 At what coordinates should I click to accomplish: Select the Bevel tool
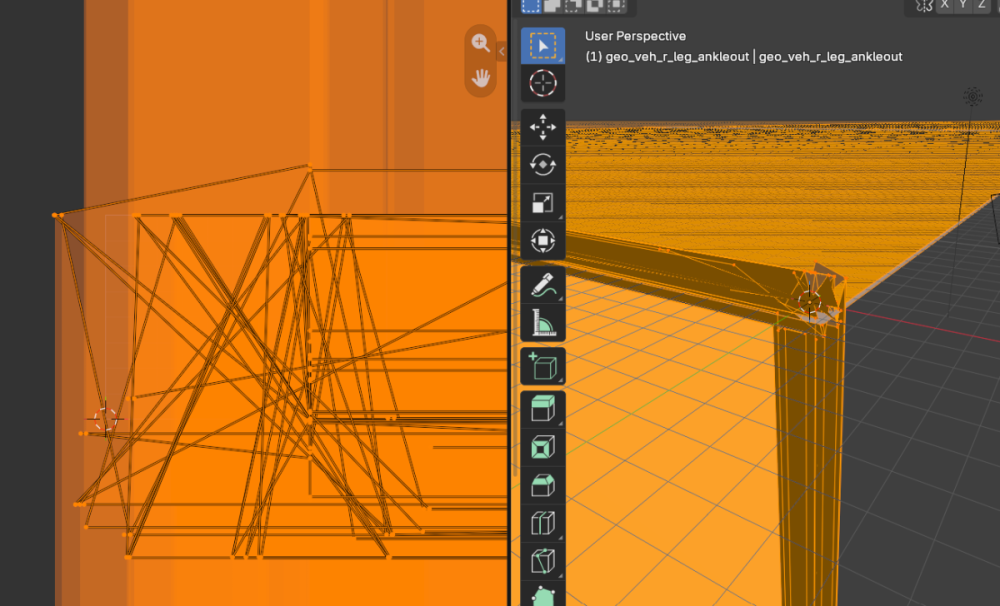coord(543,485)
